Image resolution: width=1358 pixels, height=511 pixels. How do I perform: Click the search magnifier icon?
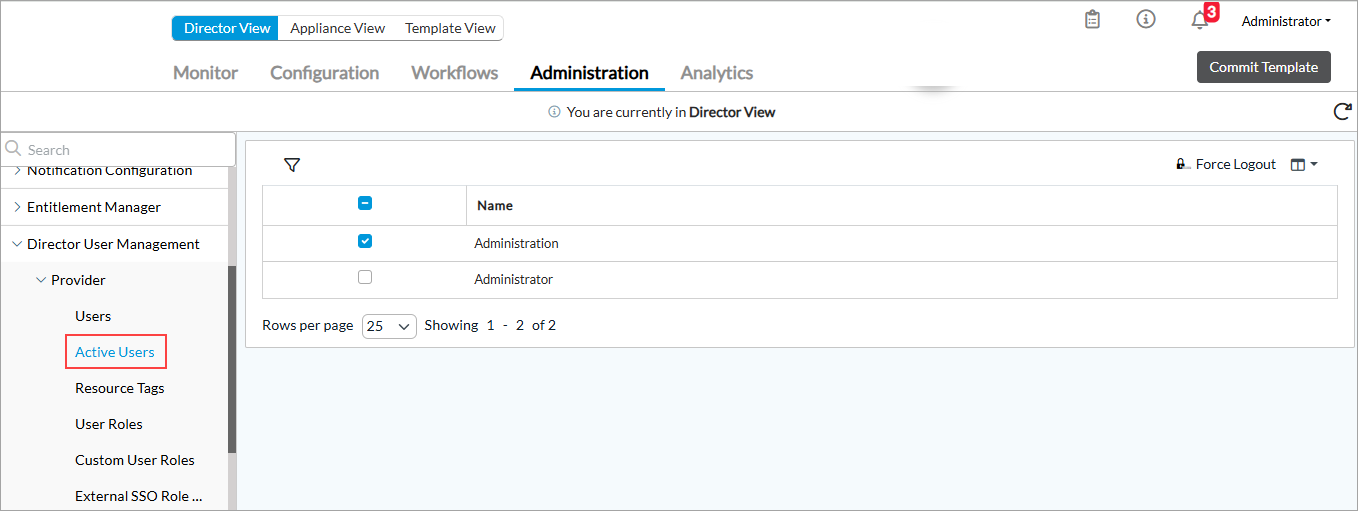[x=14, y=149]
